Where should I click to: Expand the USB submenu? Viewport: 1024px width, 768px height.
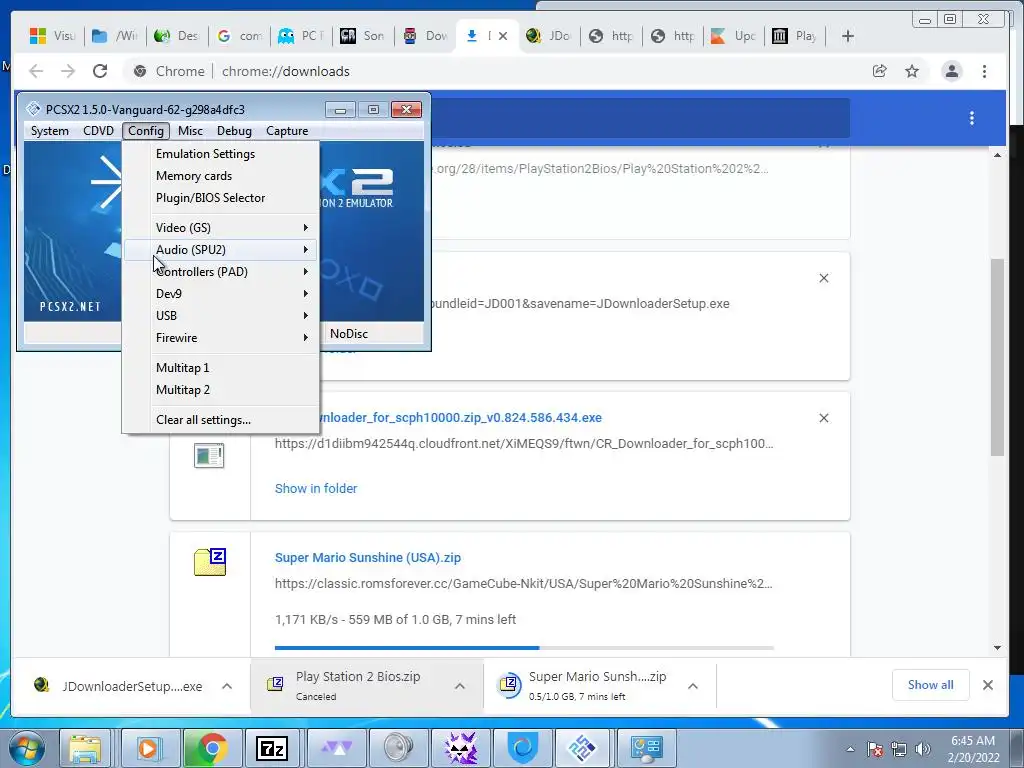coord(221,315)
